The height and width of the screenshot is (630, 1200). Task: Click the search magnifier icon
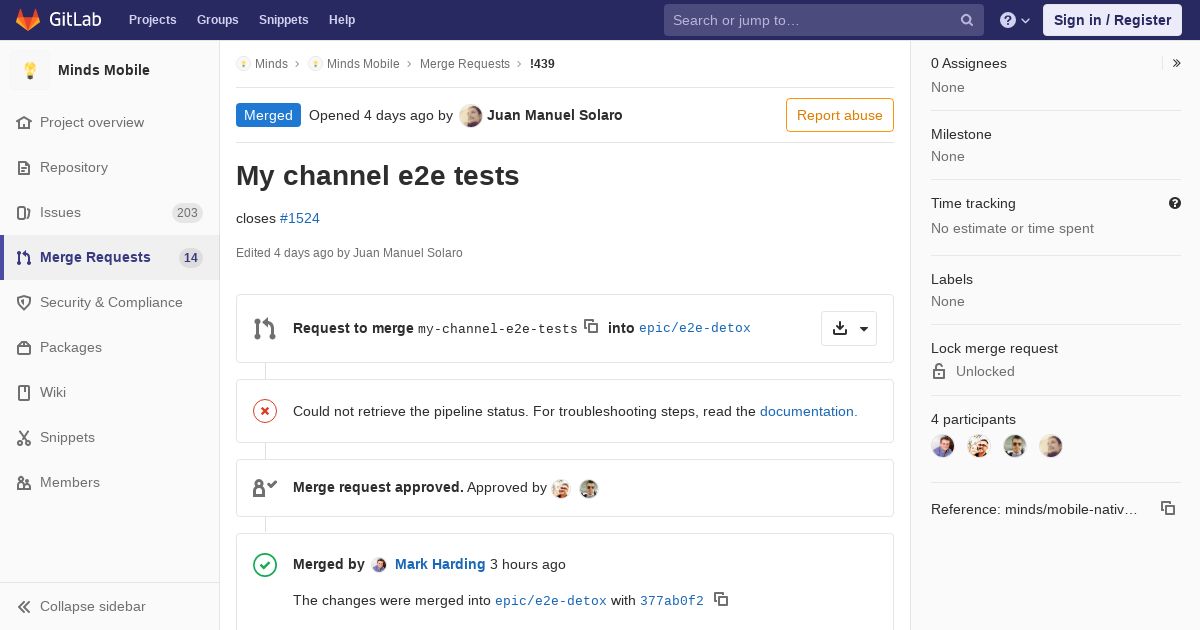pyautogui.click(x=967, y=20)
